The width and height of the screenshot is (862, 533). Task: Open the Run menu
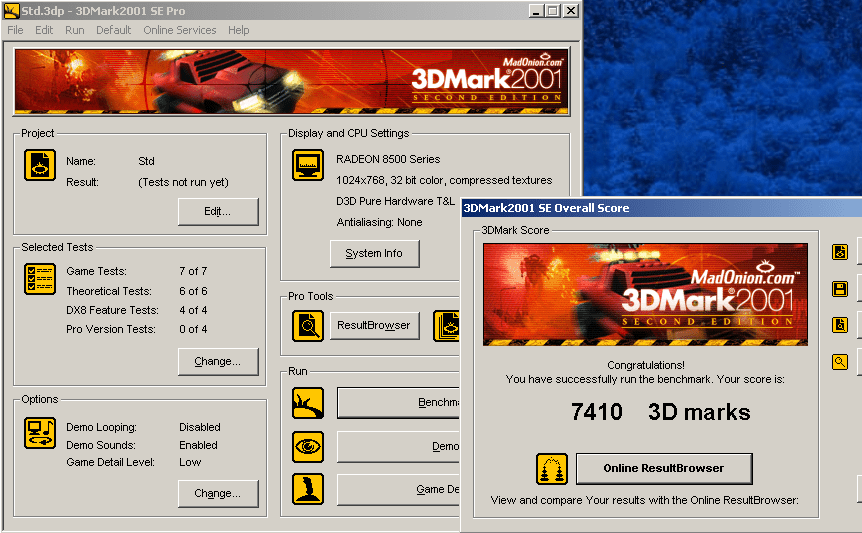tap(75, 30)
